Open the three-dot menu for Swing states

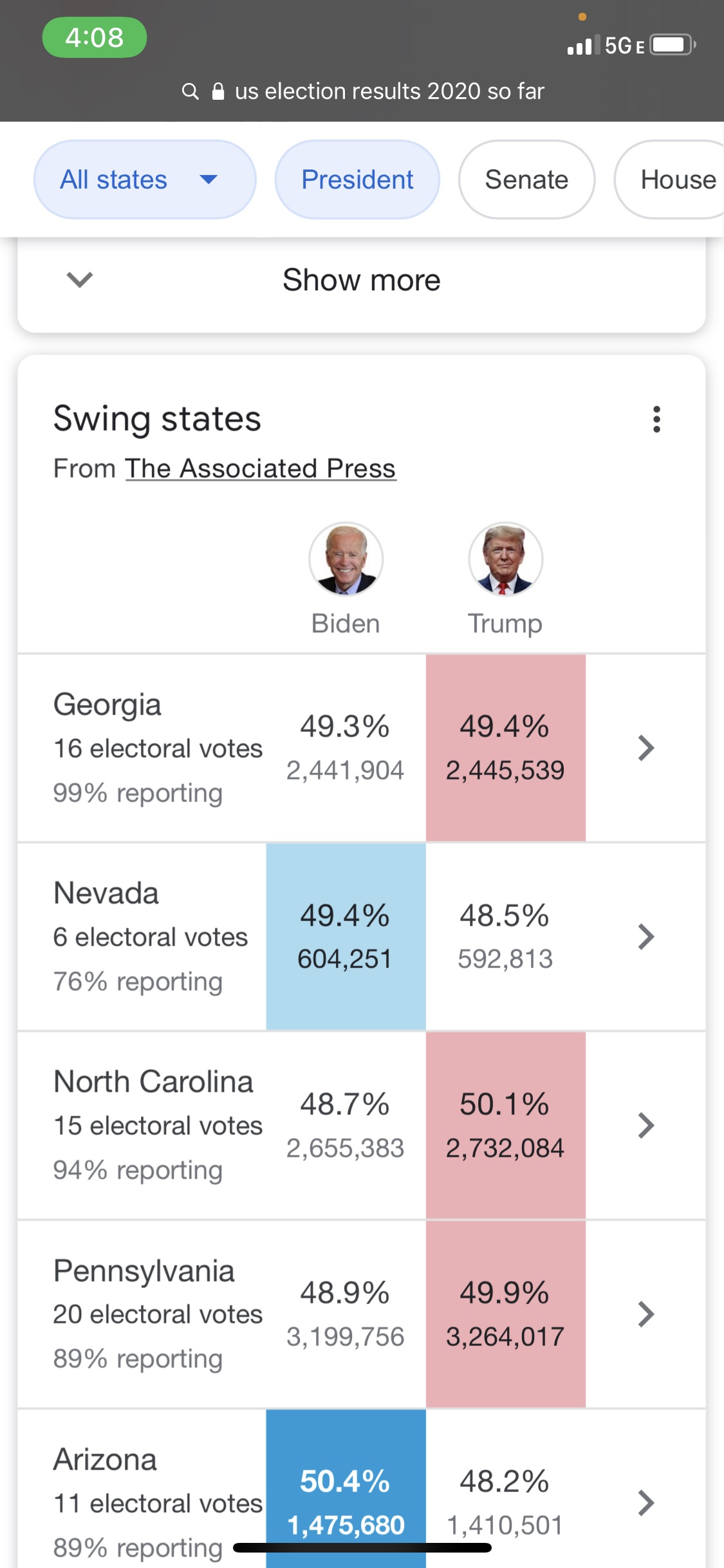[x=656, y=419]
